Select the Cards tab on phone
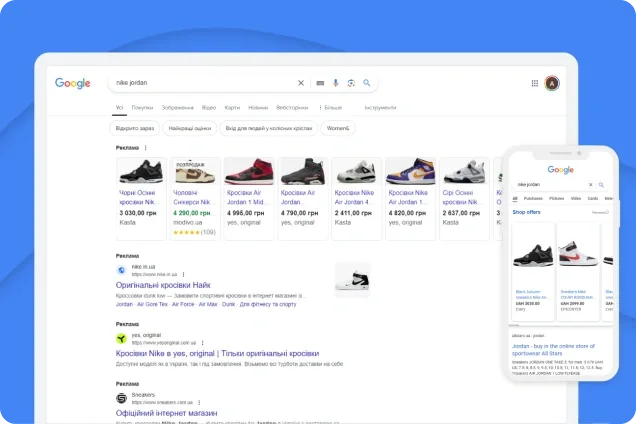 click(593, 199)
